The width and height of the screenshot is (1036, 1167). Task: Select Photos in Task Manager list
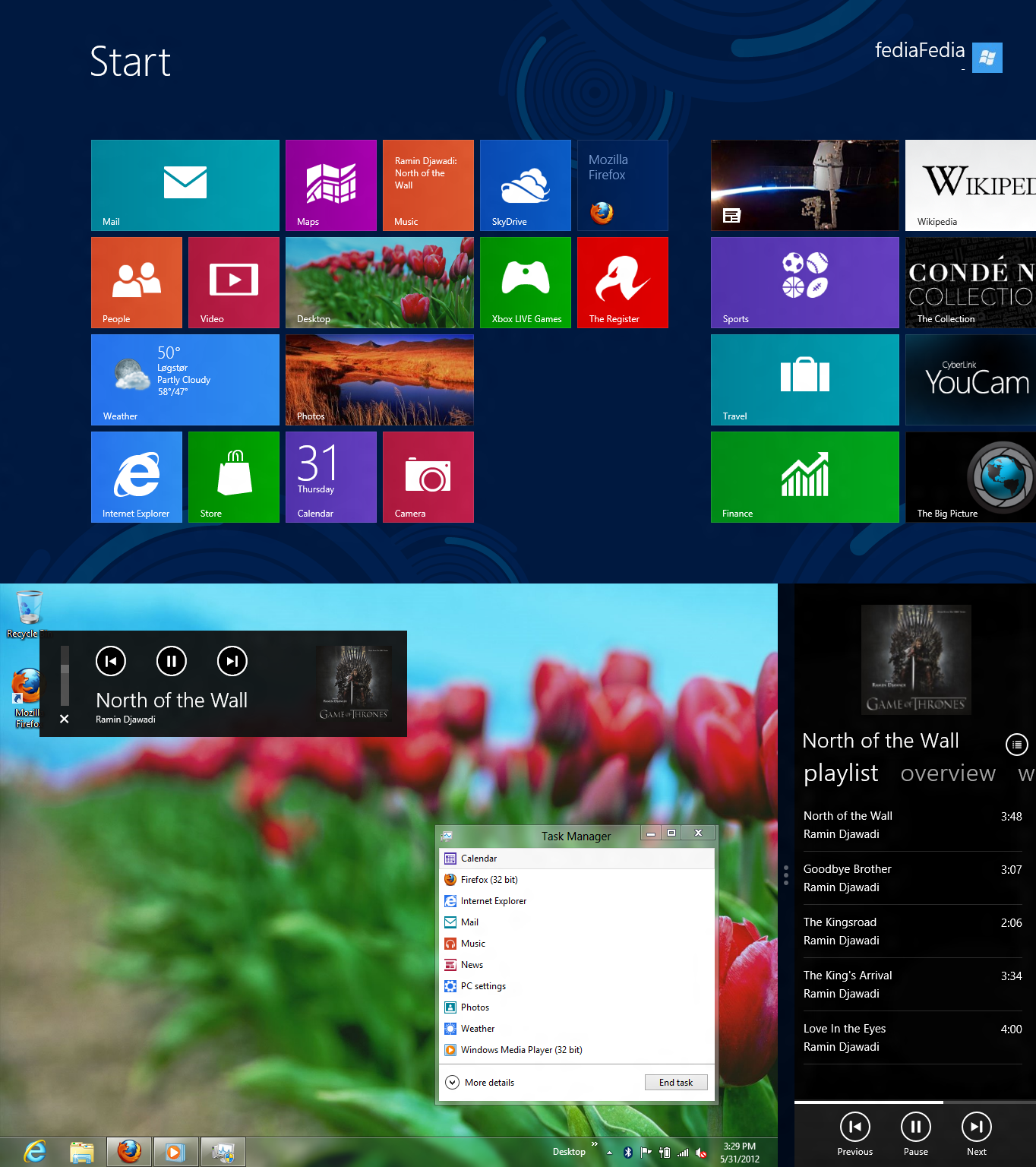tap(577, 1007)
